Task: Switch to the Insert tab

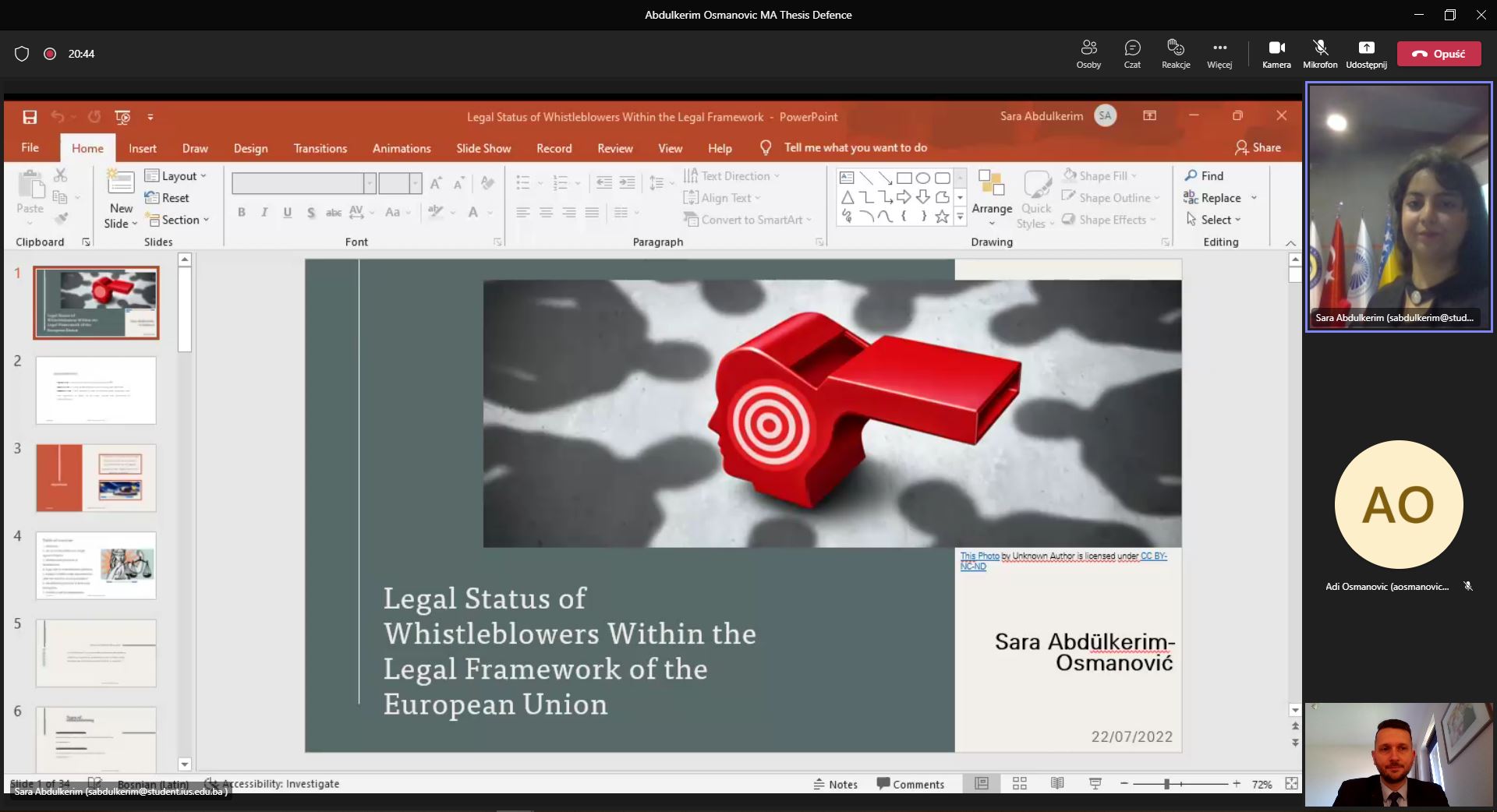Action: 143,148
